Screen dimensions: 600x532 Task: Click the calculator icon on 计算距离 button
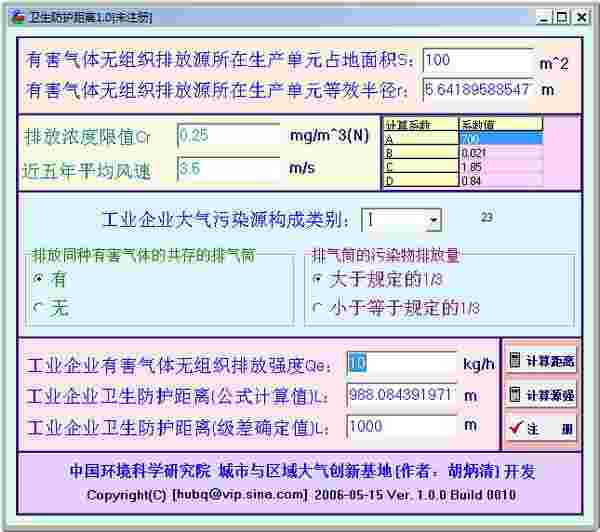coord(515,359)
